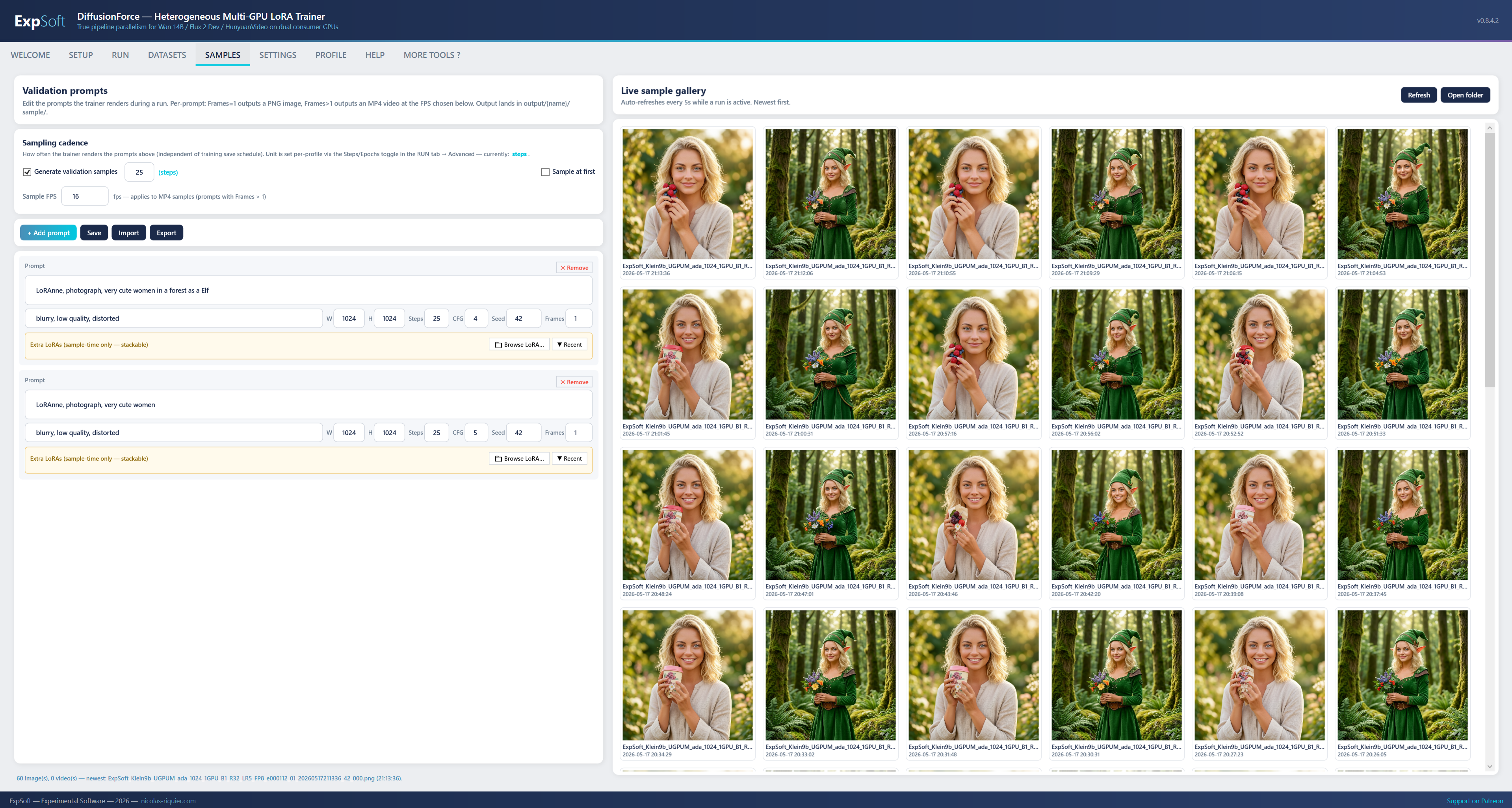This screenshot has width=1512, height=808.
Task: Open the DATASETS tab
Action: click(167, 55)
